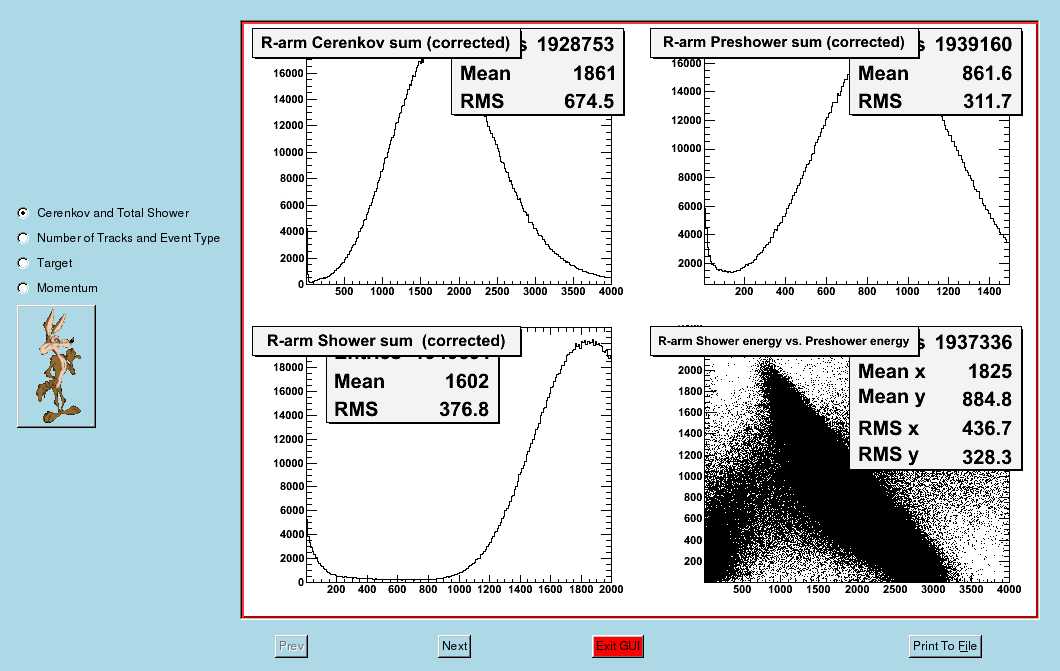The image size is (1060, 671).
Task: Click the Shower energy vs. Preshower energy title
Action: coord(784,341)
